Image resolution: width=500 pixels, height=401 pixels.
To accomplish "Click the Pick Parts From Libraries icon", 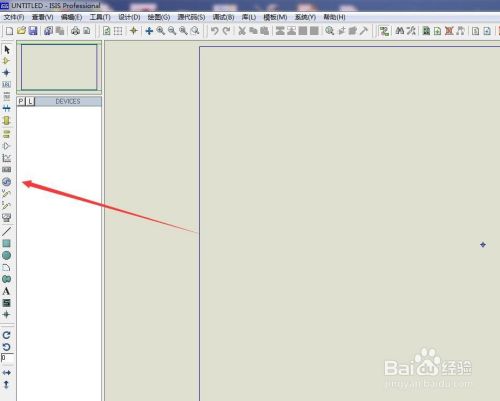I will [x=329, y=31].
